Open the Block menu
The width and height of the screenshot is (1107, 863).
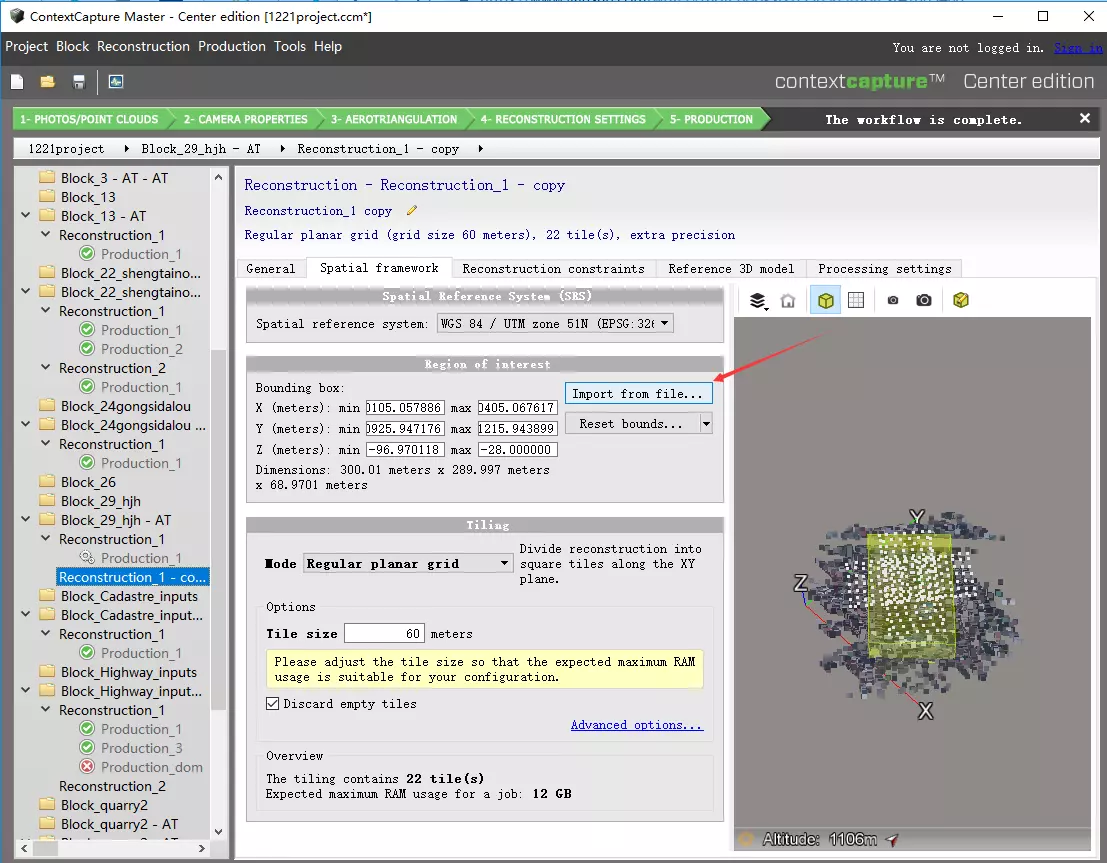tap(73, 47)
